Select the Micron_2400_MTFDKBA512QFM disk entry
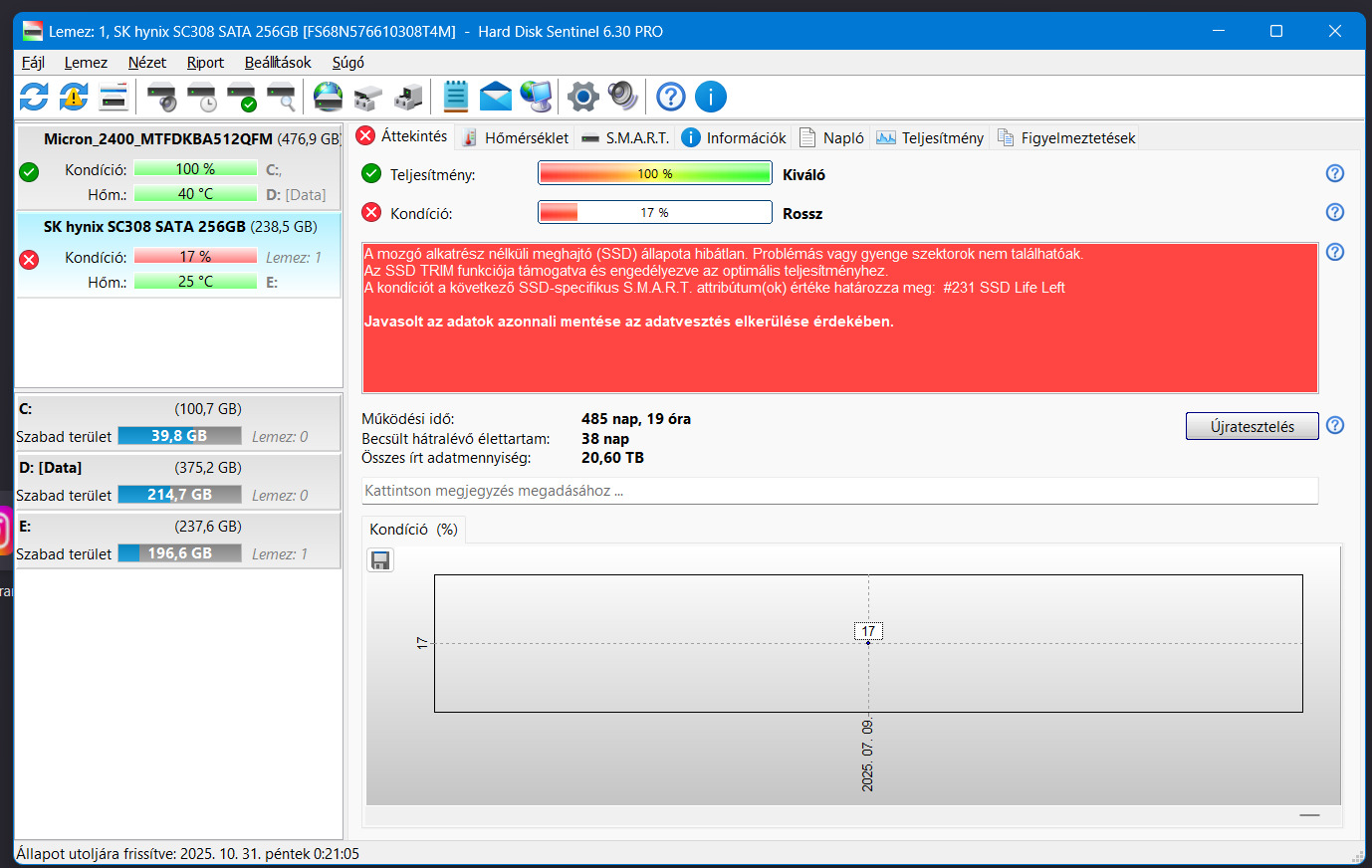 click(x=179, y=167)
